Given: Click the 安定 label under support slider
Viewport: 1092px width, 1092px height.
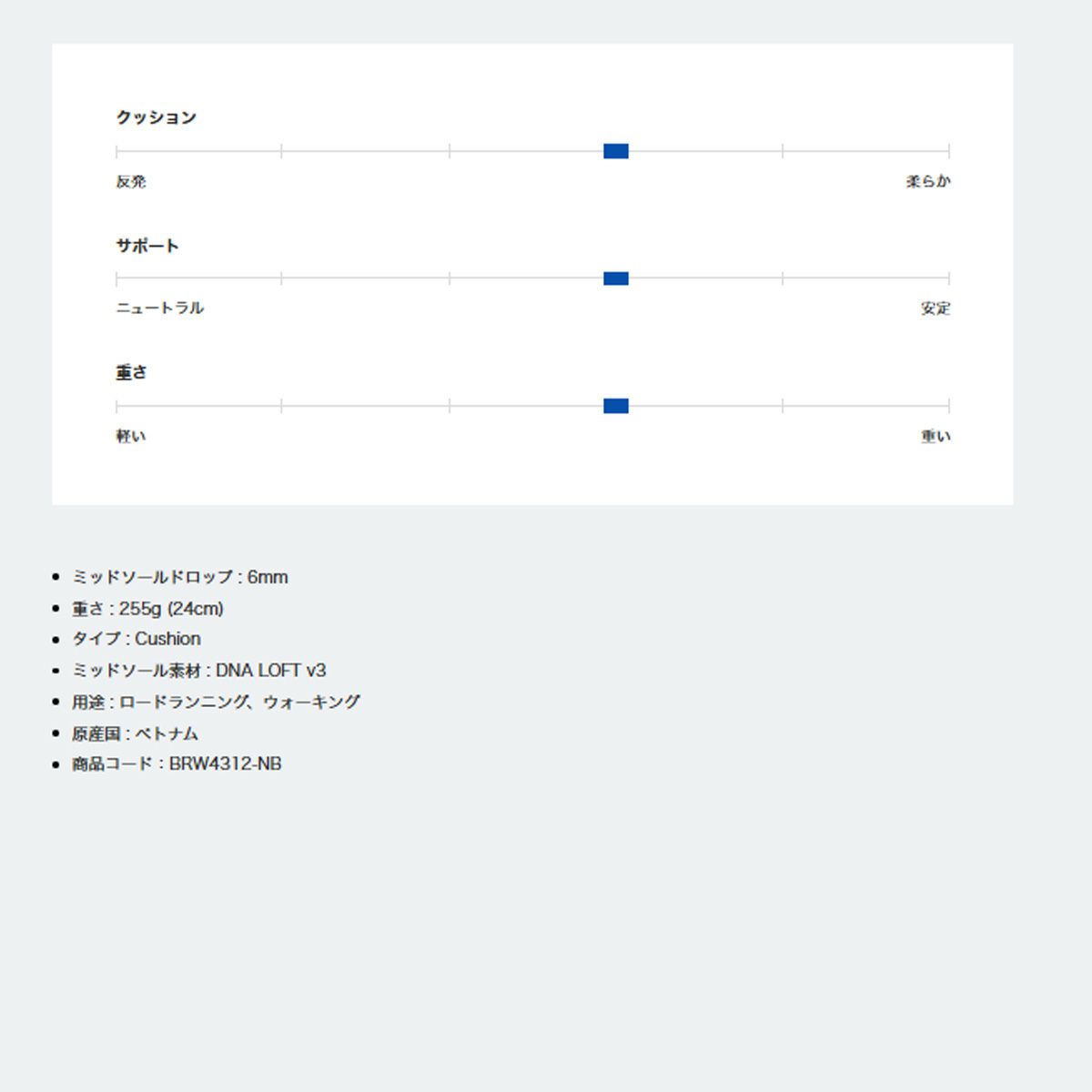Looking at the screenshot, I should pyautogui.click(x=935, y=308).
